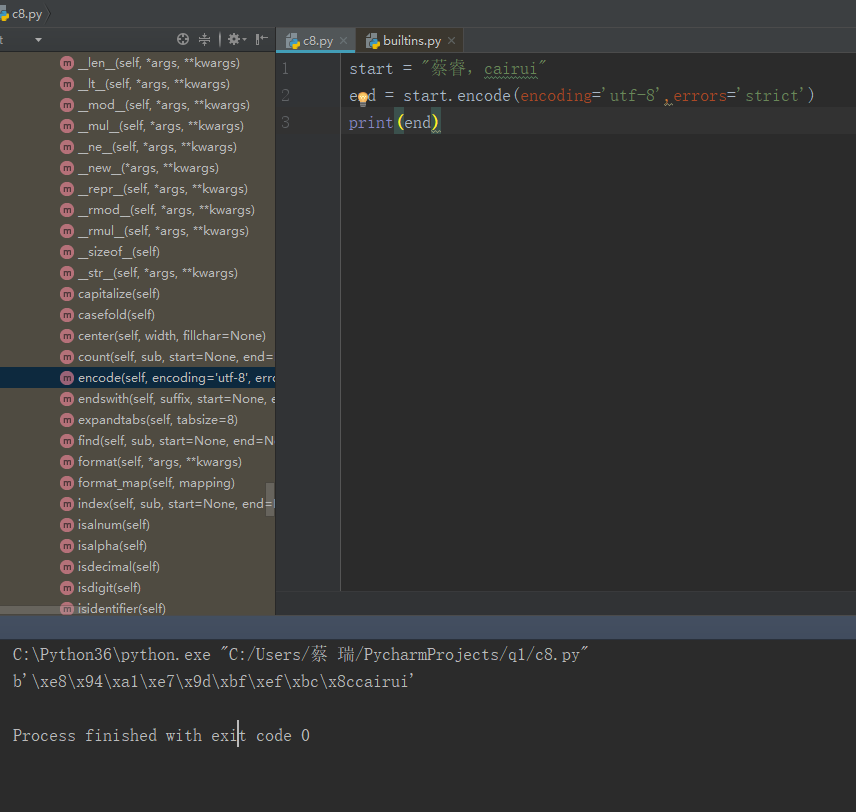
Task: Open the project panel settings gear
Action: click(x=236, y=39)
